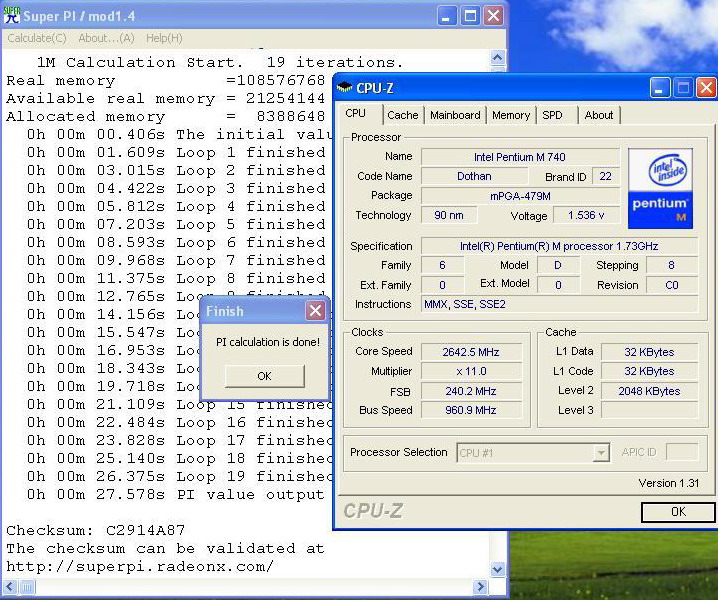The width and height of the screenshot is (718, 600).
Task: Click the Intel Inside Pentium M logo
Action: tap(660, 188)
